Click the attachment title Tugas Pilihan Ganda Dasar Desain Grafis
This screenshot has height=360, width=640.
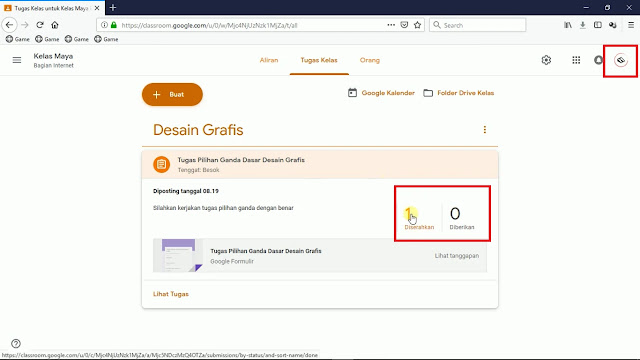[x=266, y=251]
